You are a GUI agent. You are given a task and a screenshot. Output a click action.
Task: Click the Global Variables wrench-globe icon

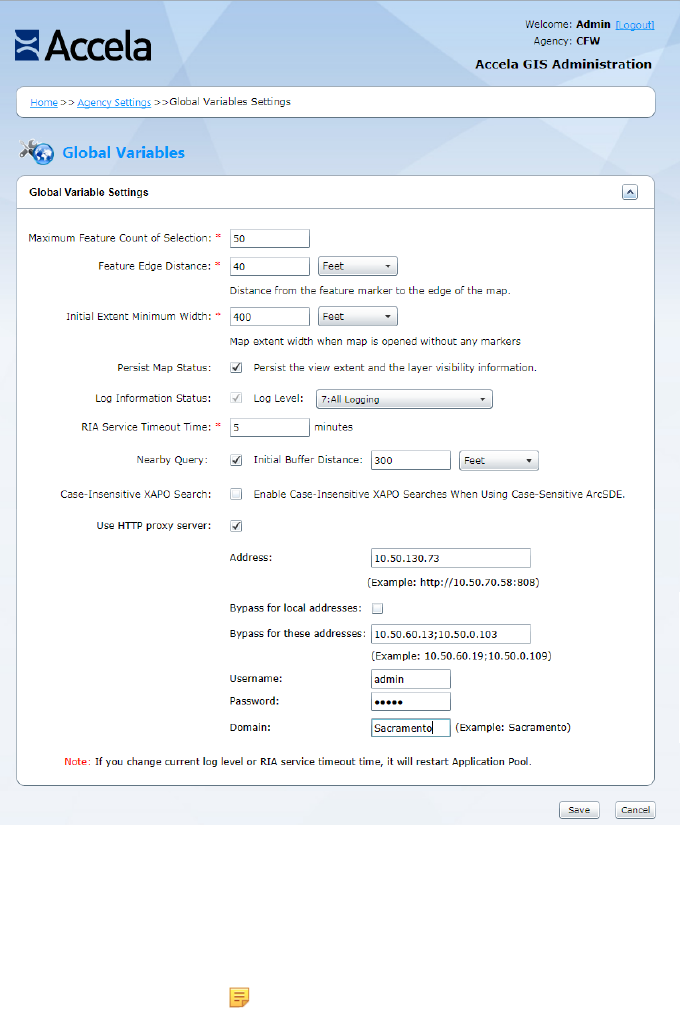37,152
